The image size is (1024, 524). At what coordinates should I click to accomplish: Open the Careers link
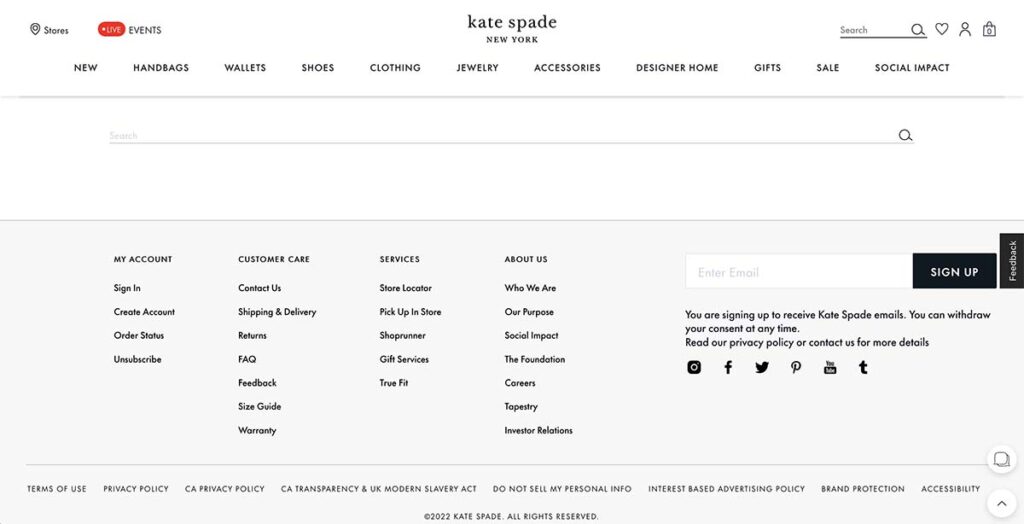pos(520,383)
